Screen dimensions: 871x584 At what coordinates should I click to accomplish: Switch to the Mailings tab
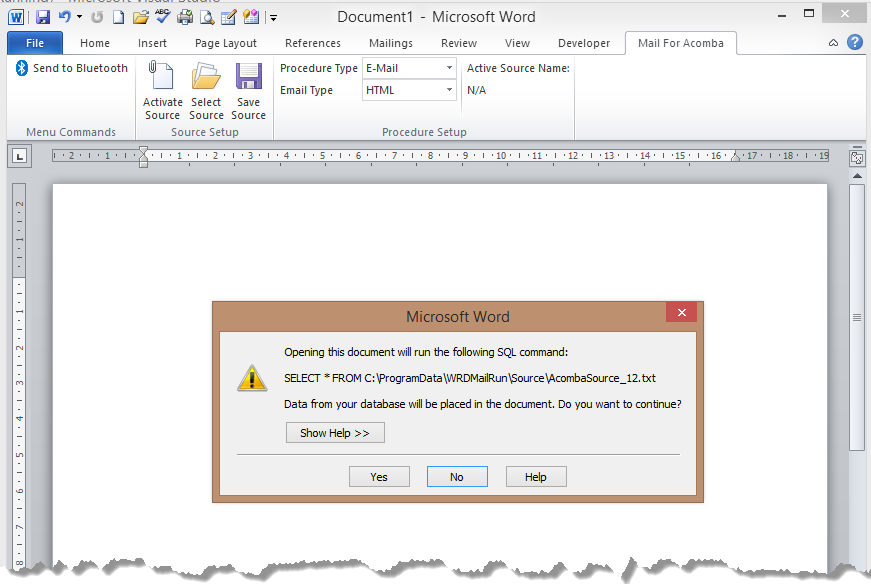point(391,43)
